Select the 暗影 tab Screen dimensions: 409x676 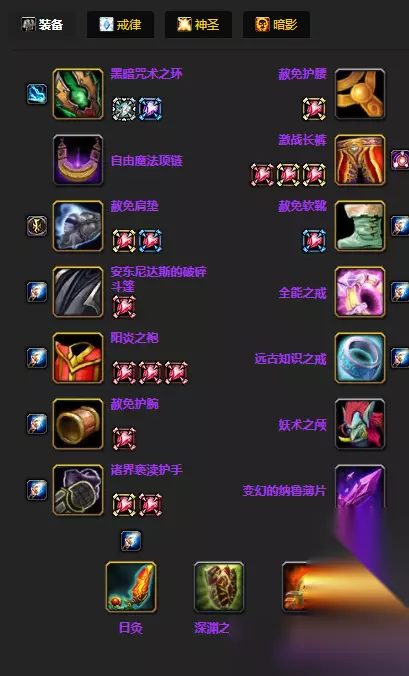coord(276,25)
